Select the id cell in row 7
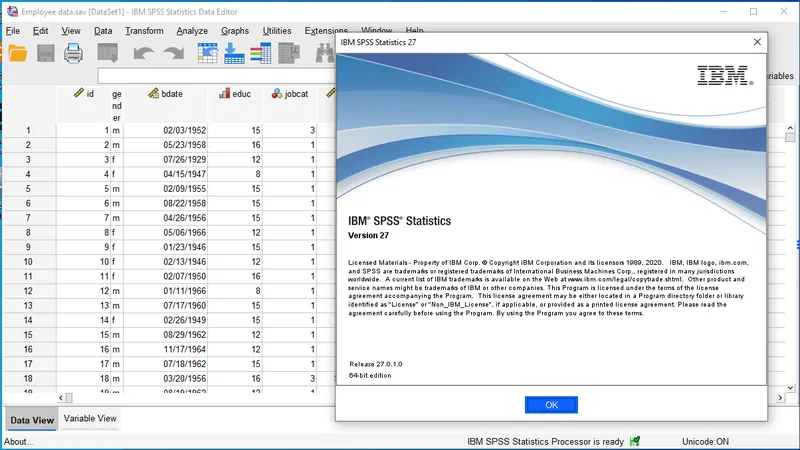Screen dimensions: 800x450 pyautogui.click(x=83, y=218)
